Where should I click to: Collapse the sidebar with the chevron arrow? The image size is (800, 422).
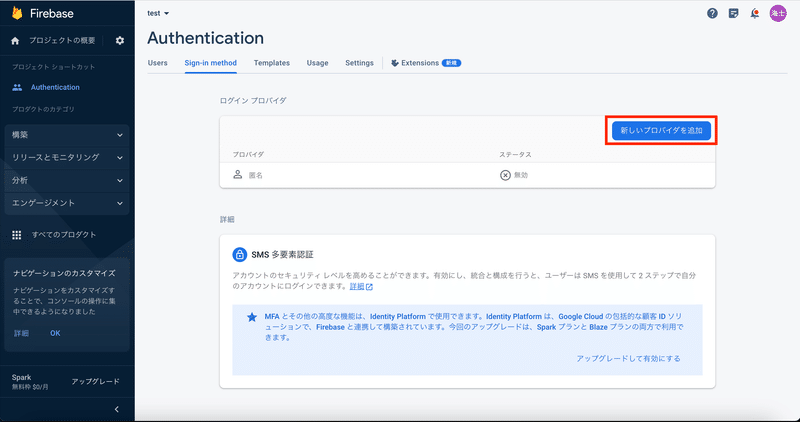click(x=117, y=409)
